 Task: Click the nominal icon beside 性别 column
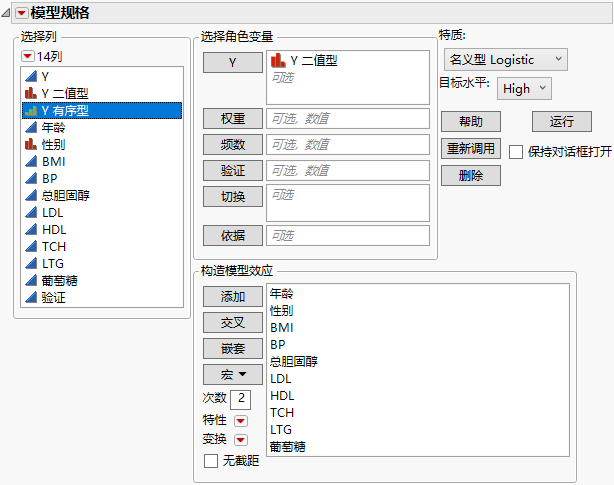pos(31,144)
